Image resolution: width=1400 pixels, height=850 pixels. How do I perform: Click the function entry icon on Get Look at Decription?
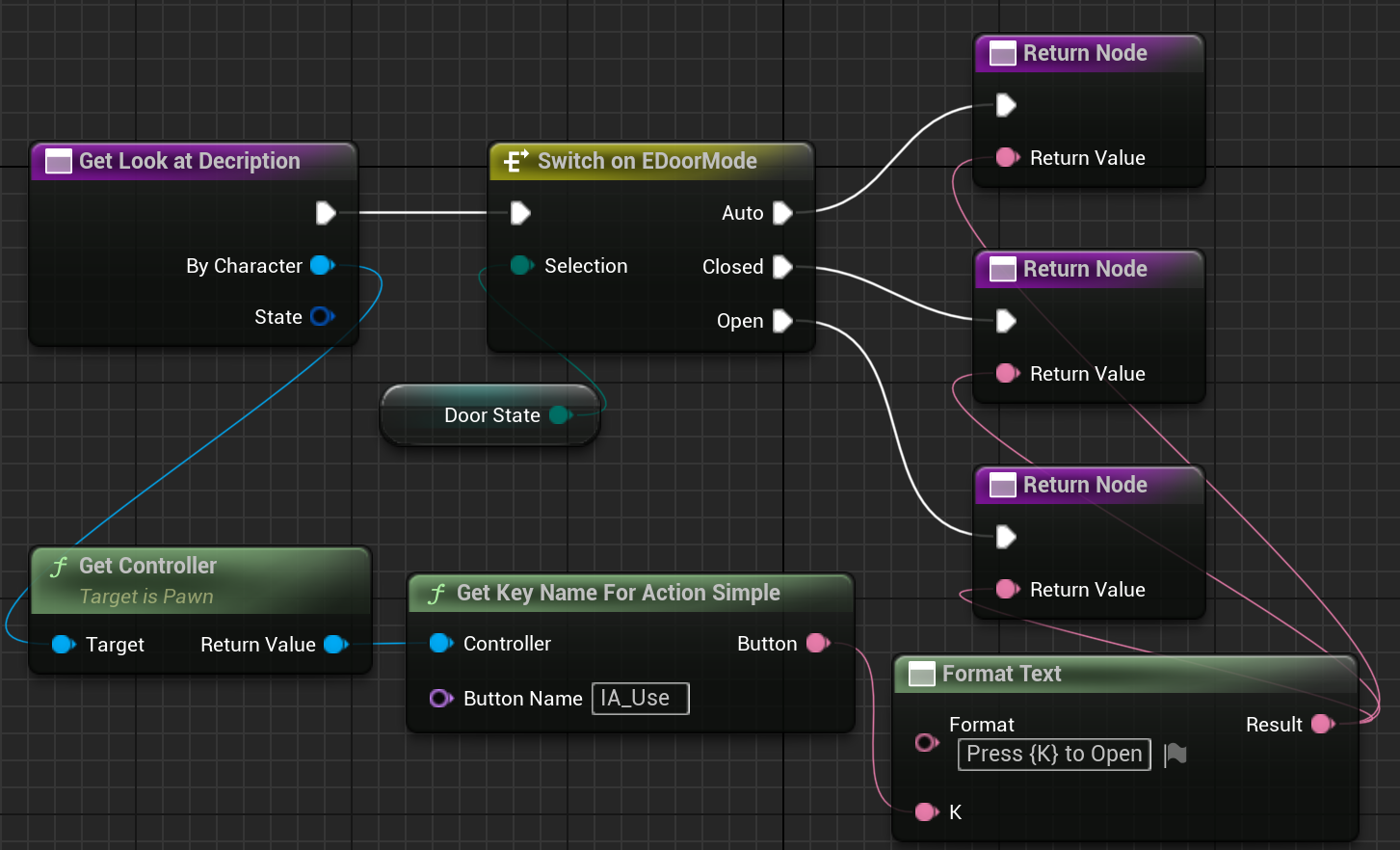59,161
